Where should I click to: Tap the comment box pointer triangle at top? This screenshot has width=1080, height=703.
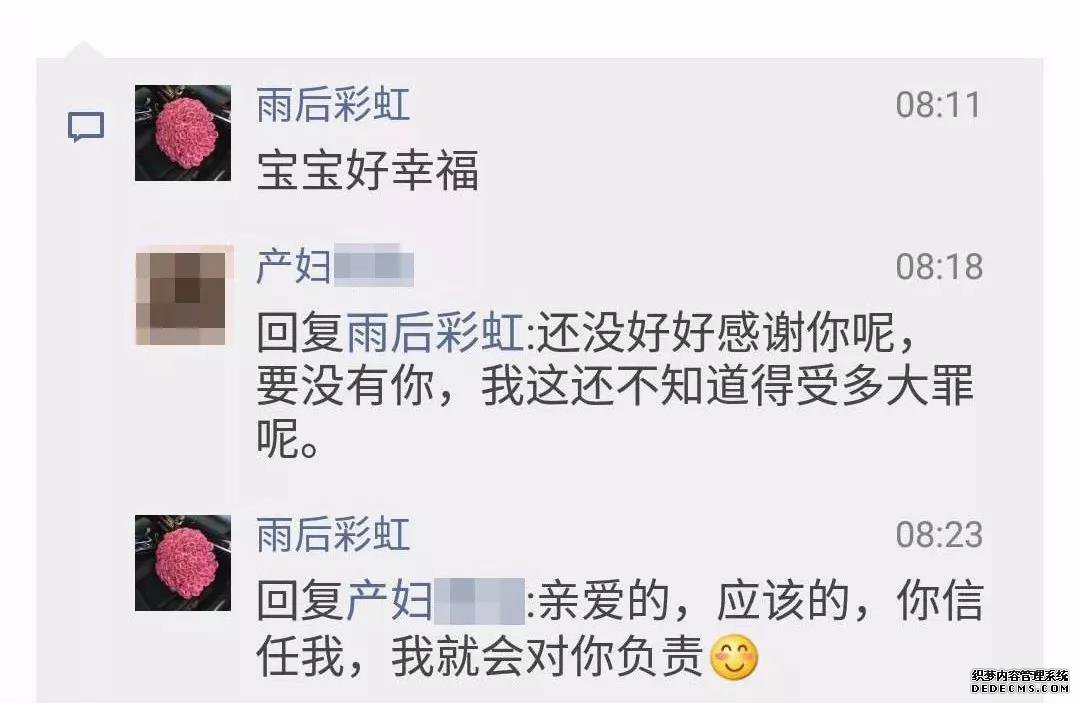83,50
